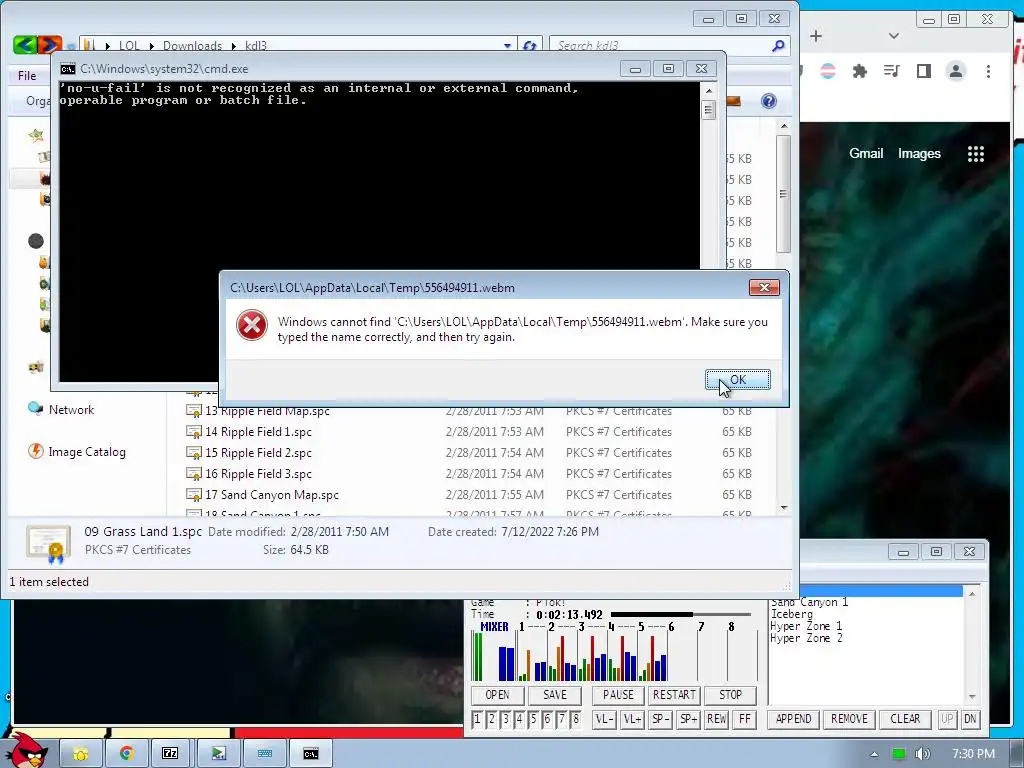Open Chrome three-dot menu

988,71
